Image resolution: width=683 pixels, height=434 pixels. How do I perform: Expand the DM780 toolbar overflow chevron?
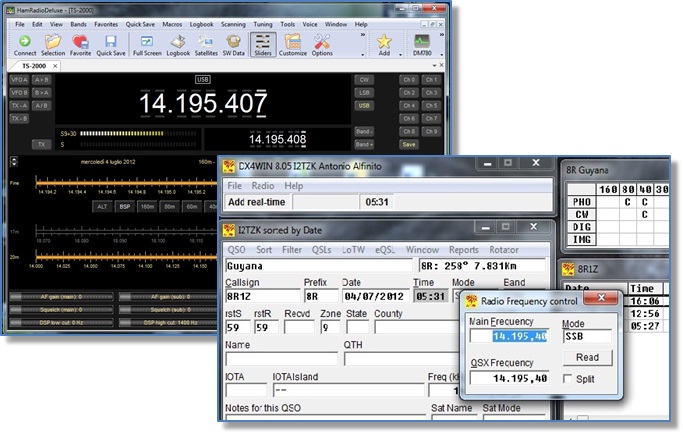[x=441, y=35]
